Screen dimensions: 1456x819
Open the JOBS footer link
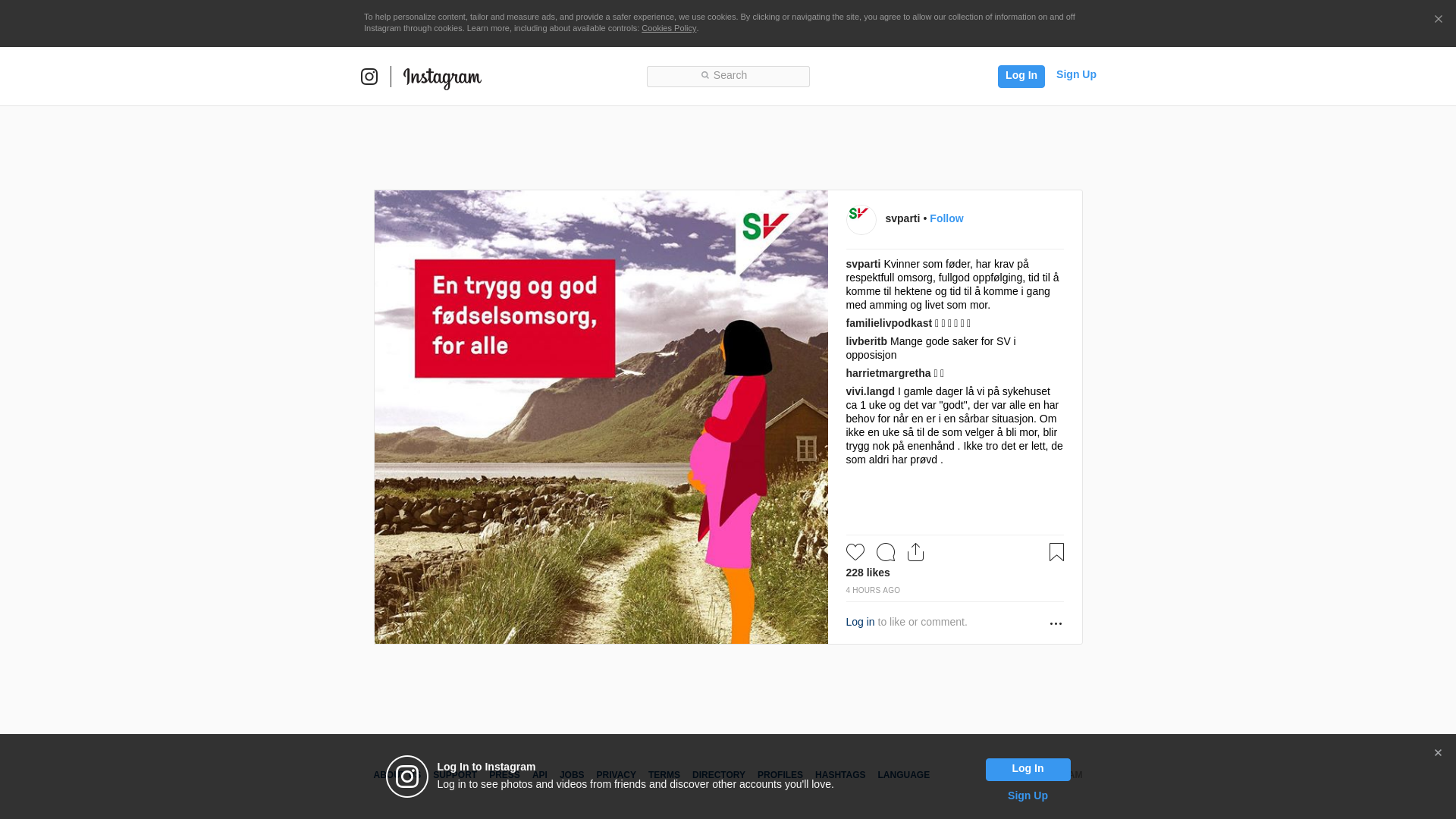click(x=572, y=775)
